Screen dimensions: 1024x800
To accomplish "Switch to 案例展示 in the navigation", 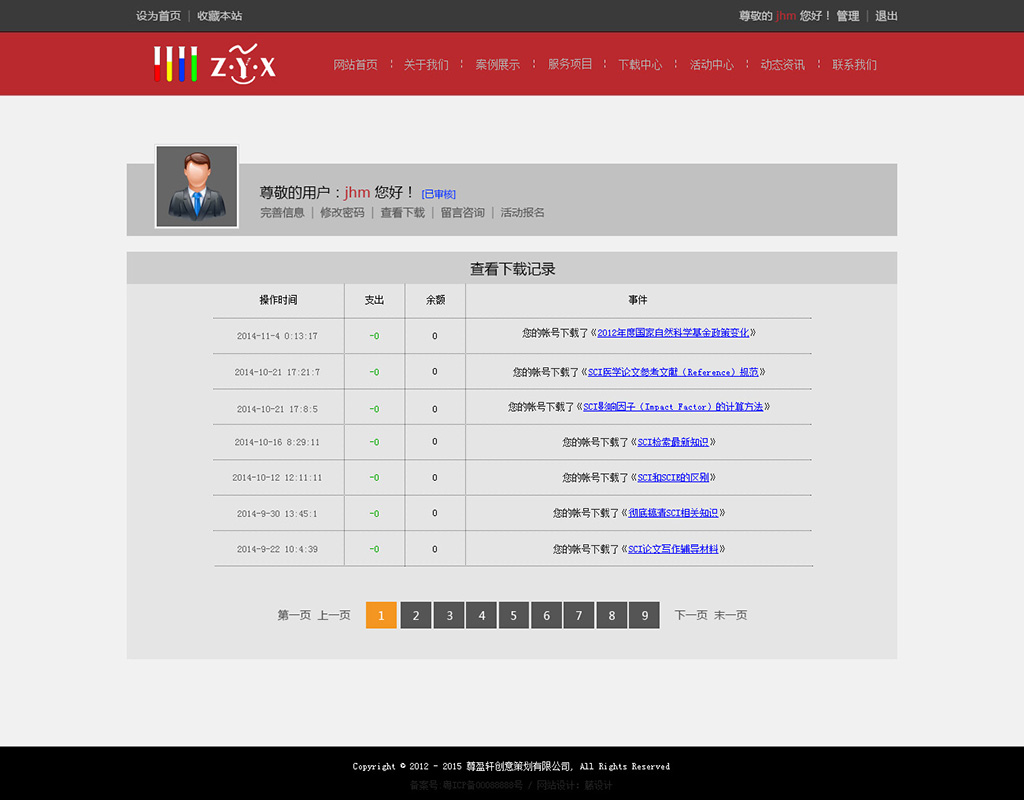I will [498, 64].
